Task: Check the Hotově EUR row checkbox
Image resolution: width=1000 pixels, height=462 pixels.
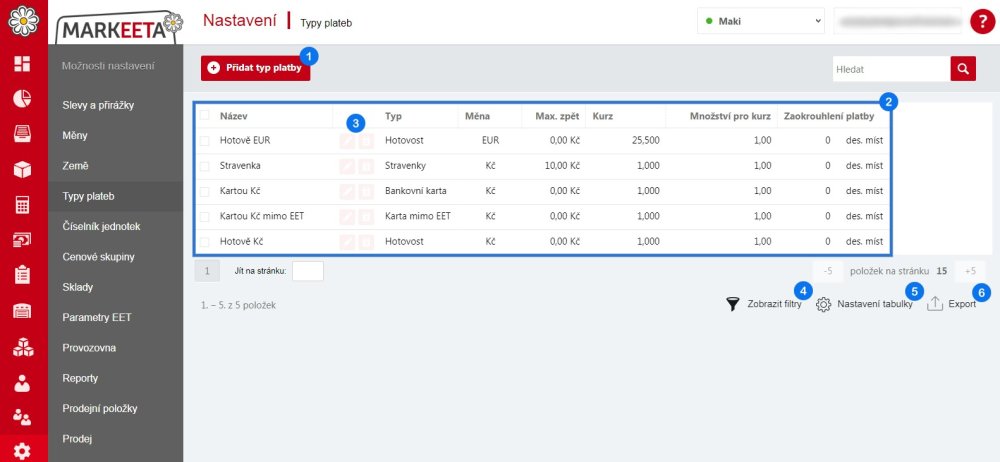Action: (205, 140)
